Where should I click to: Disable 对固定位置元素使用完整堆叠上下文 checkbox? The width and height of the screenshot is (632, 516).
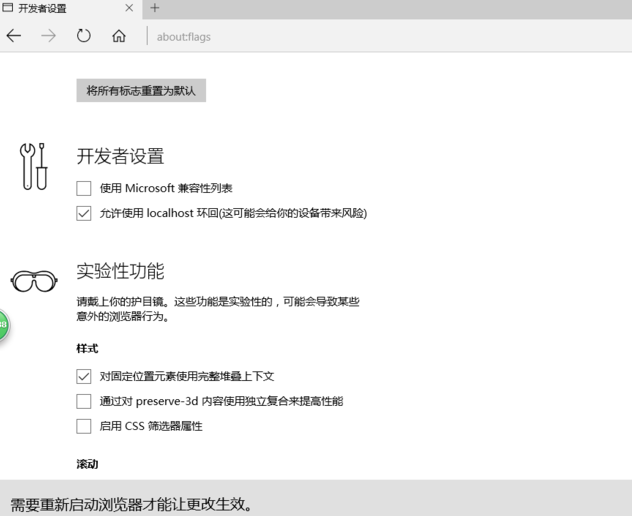coord(84,377)
